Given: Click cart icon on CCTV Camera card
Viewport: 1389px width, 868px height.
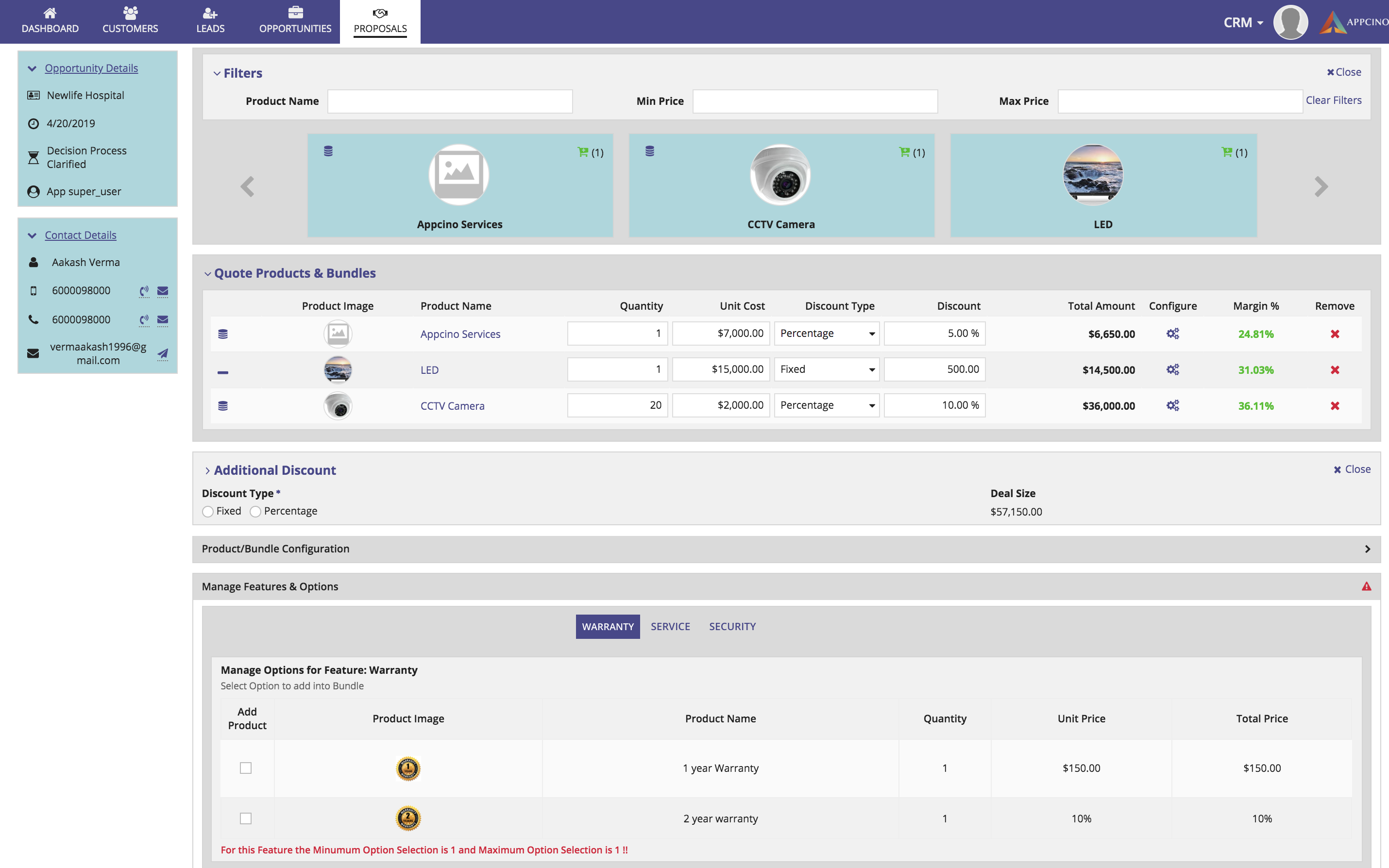Looking at the screenshot, I should tap(904, 152).
